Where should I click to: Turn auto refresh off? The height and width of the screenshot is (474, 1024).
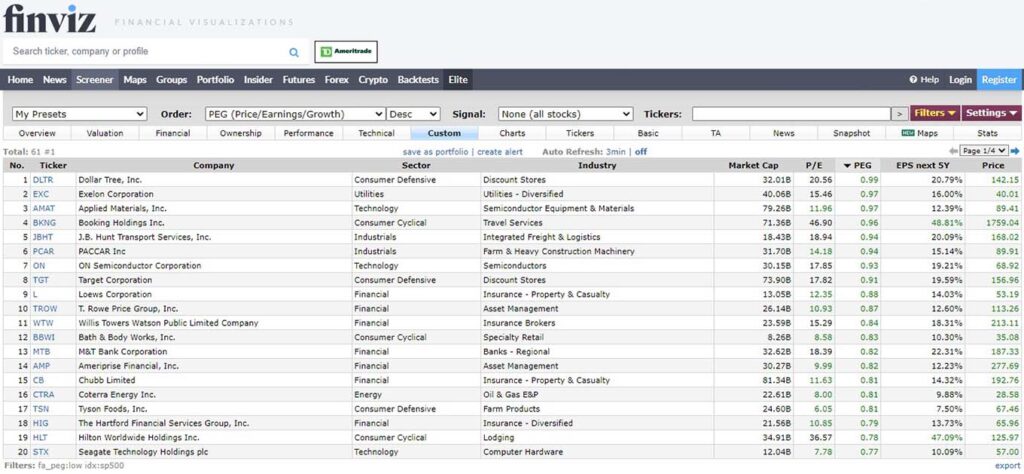pos(641,151)
